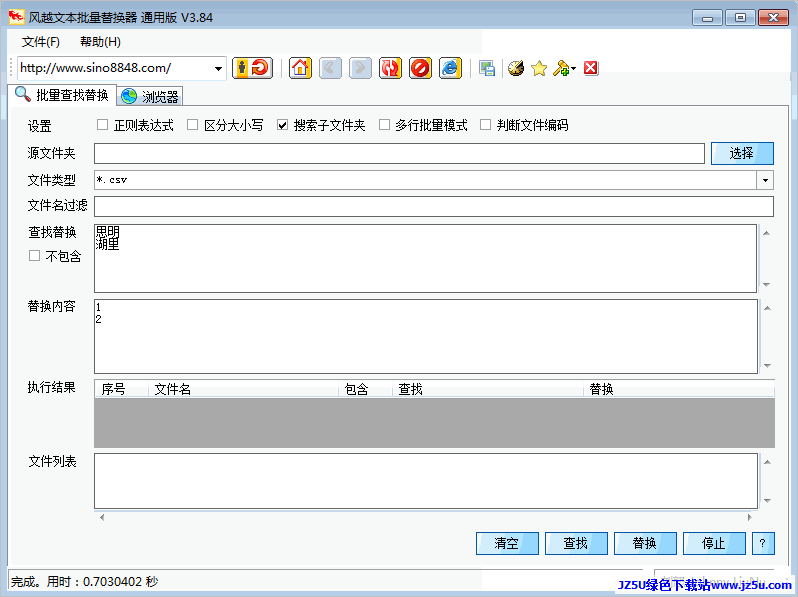Click down arrow of 文件列表 scrollbar
Image resolution: width=798 pixels, height=597 pixels.
tap(767, 500)
